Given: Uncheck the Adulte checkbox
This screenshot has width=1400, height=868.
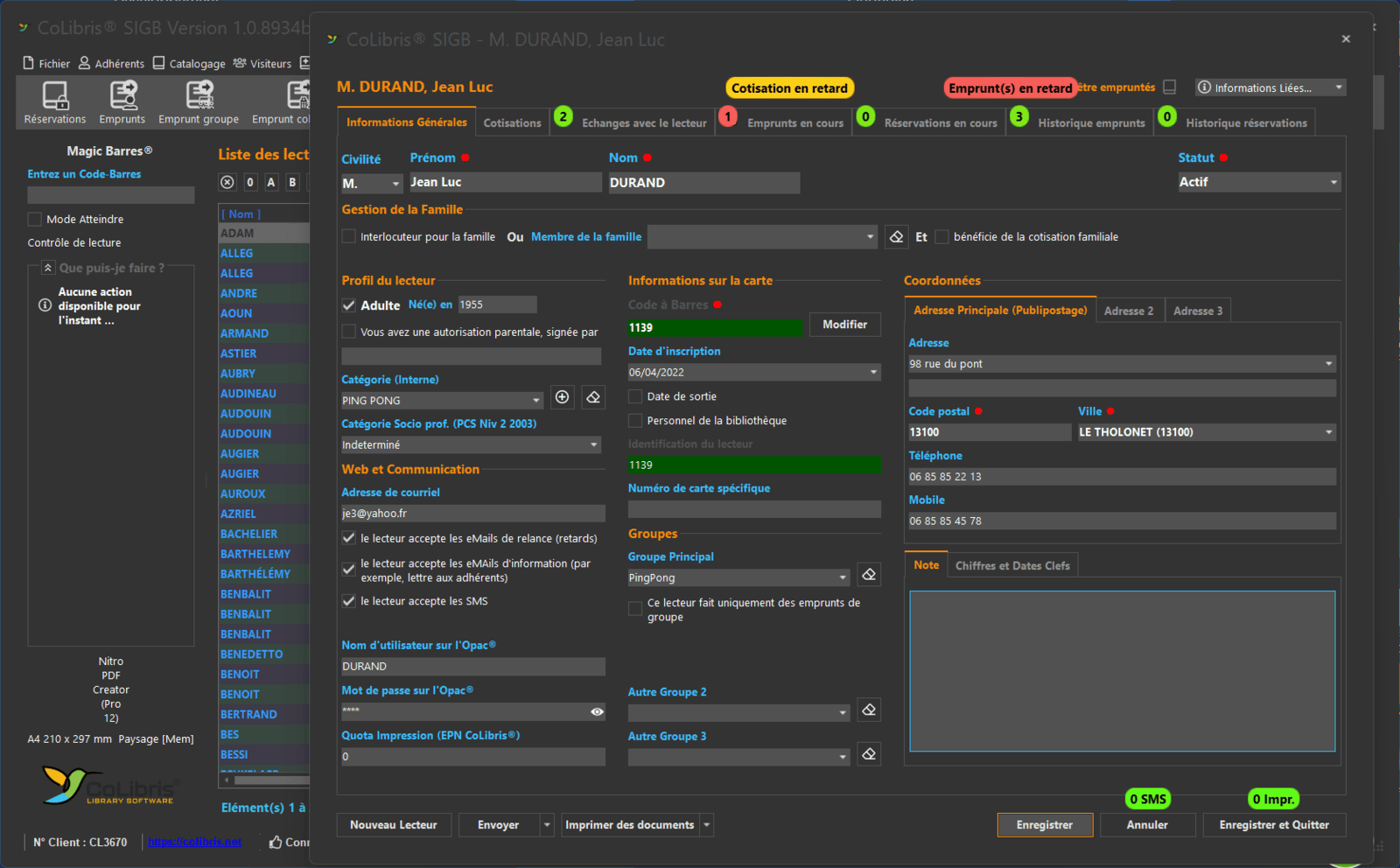Looking at the screenshot, I should (x=349, y=305).
